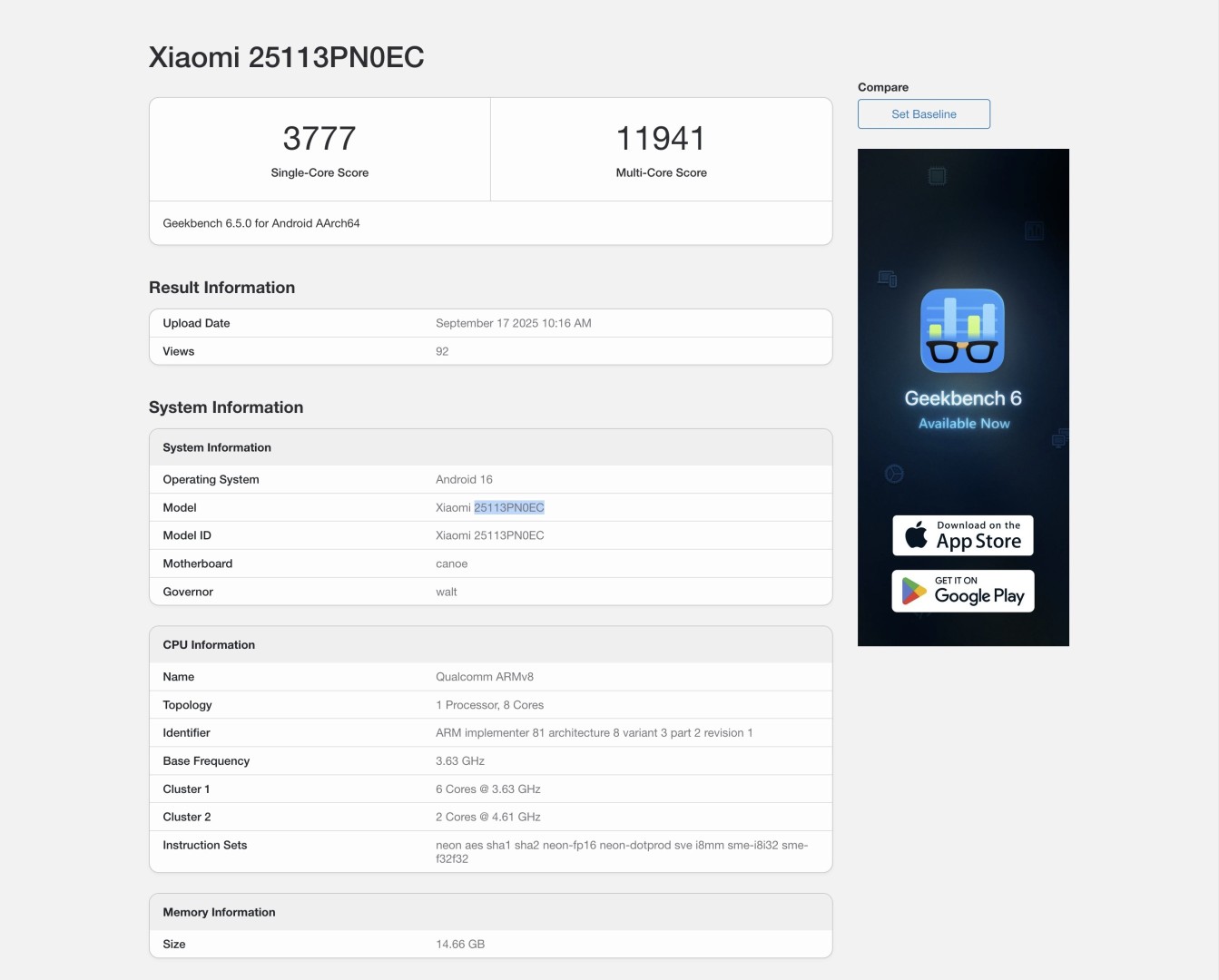1219x980 pixels.
Task: Click the Upload Date value September 17 2025
Action: 514,323
